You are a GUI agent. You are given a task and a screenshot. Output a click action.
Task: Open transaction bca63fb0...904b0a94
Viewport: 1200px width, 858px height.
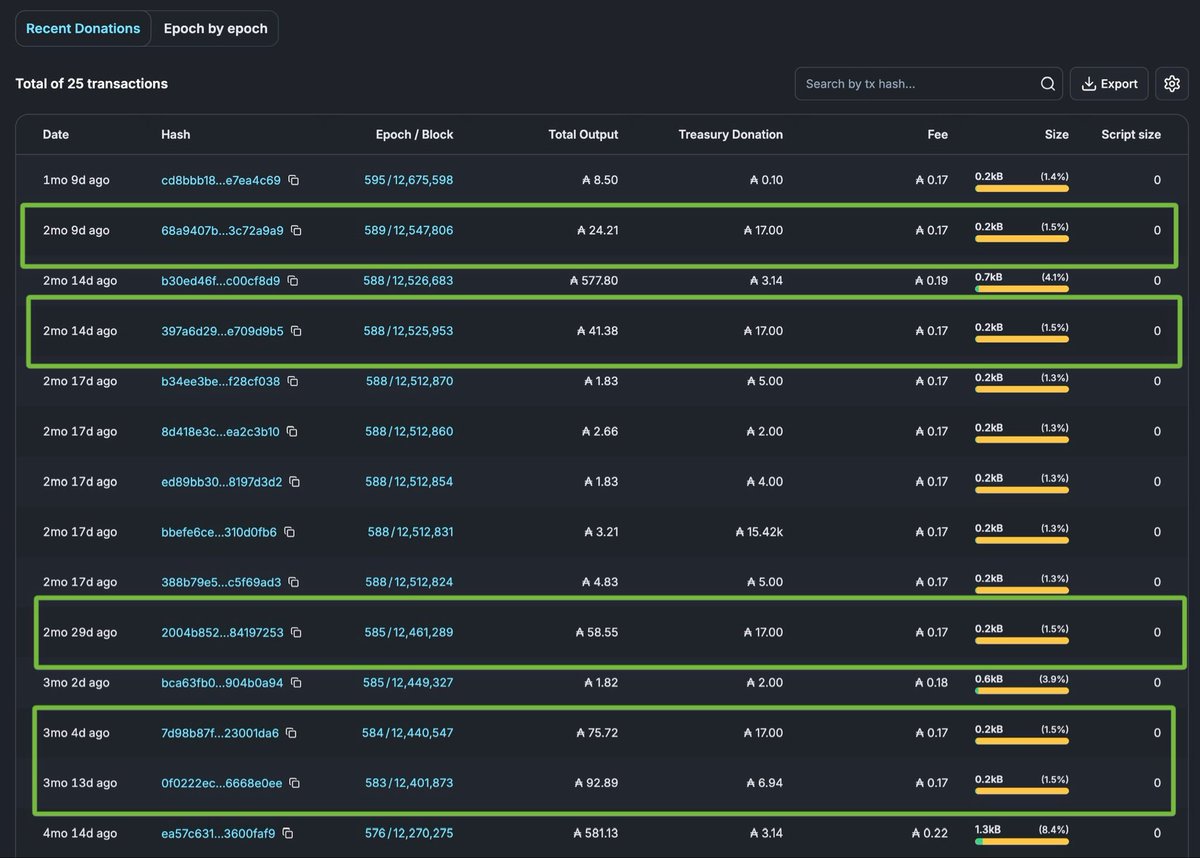point(222,683)
